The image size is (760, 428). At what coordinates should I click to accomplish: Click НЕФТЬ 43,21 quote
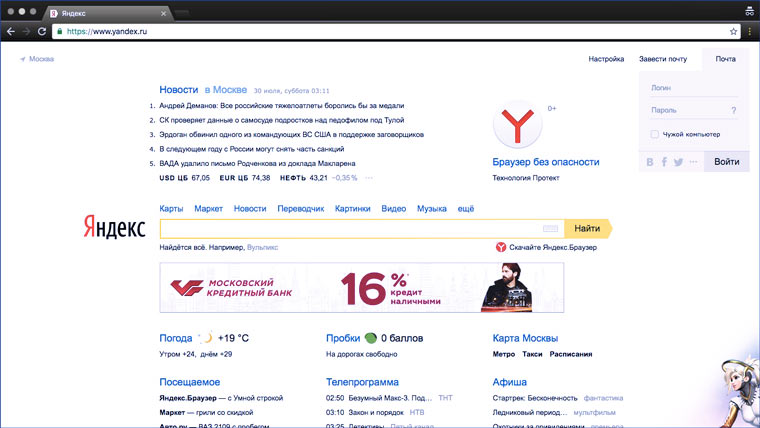coord(303,178)
